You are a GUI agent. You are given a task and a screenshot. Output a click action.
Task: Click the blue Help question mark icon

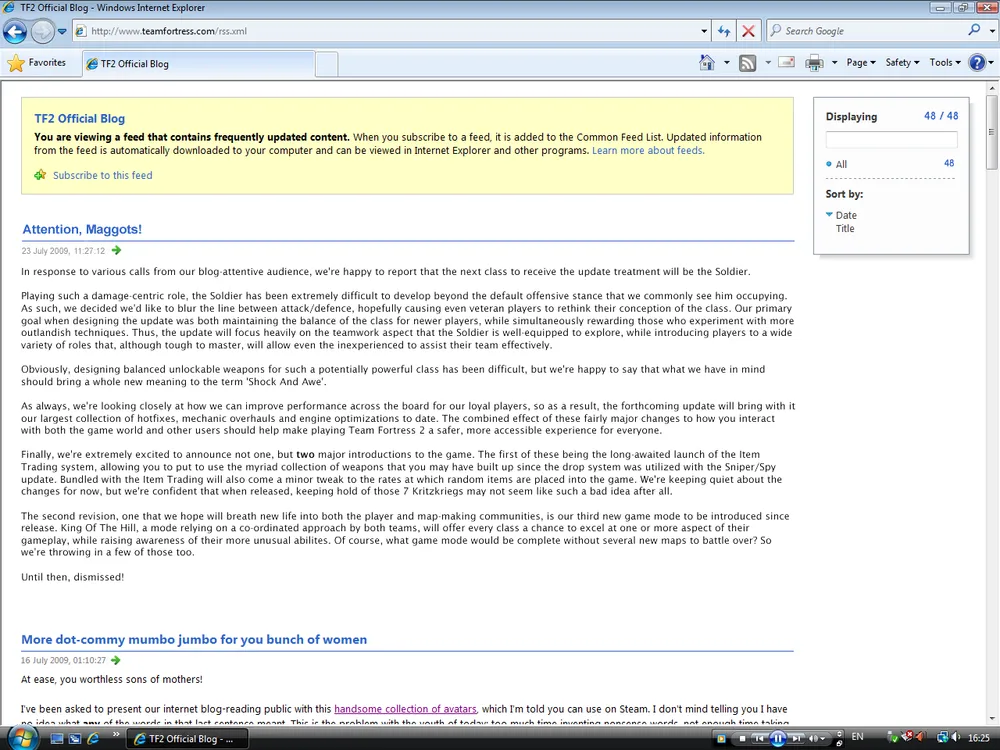tap(976, 62)
